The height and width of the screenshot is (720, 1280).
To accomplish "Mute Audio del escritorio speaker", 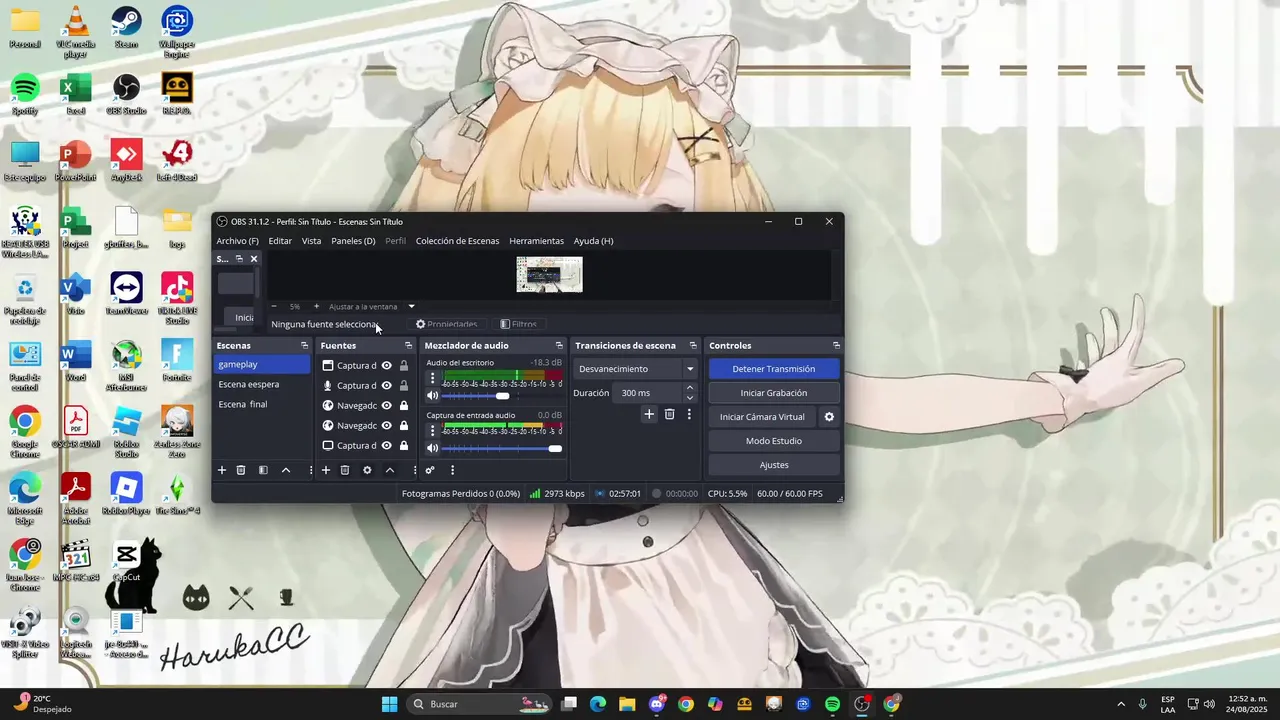I will coord(432,396).
